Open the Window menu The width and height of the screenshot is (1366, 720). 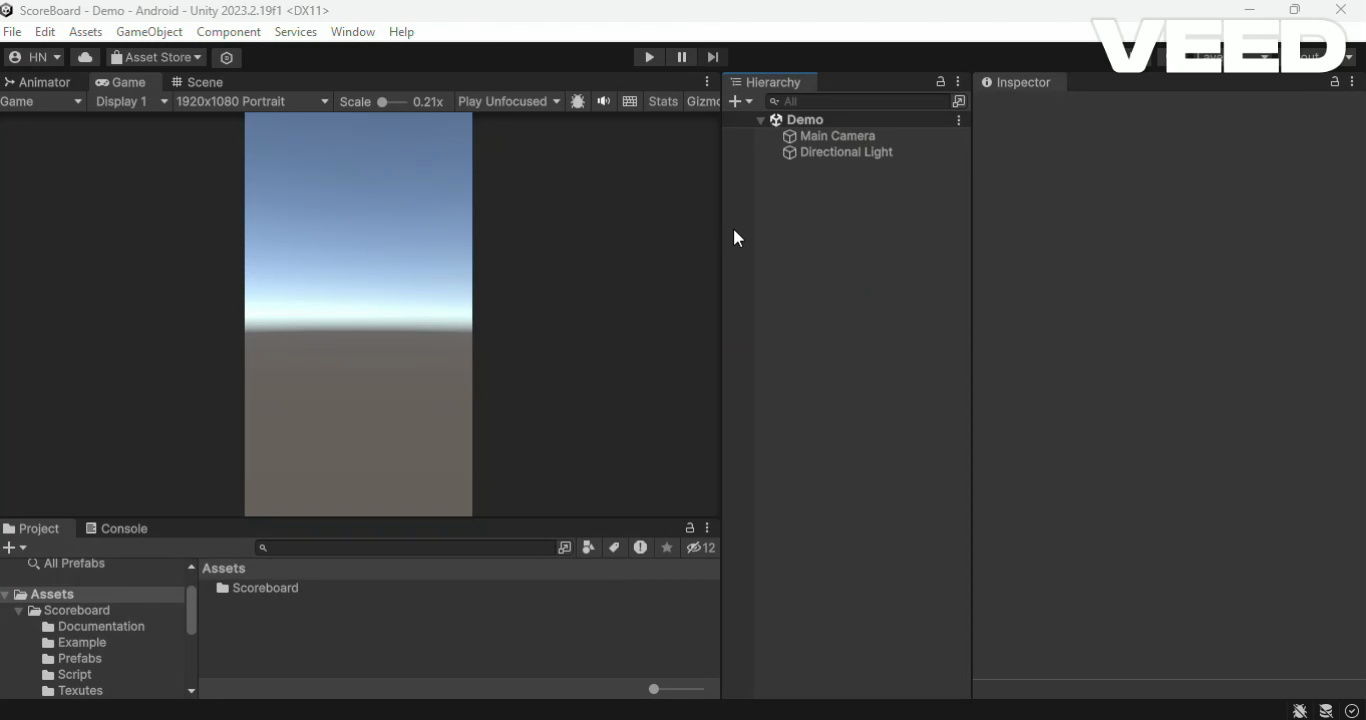tap(352, 32)
